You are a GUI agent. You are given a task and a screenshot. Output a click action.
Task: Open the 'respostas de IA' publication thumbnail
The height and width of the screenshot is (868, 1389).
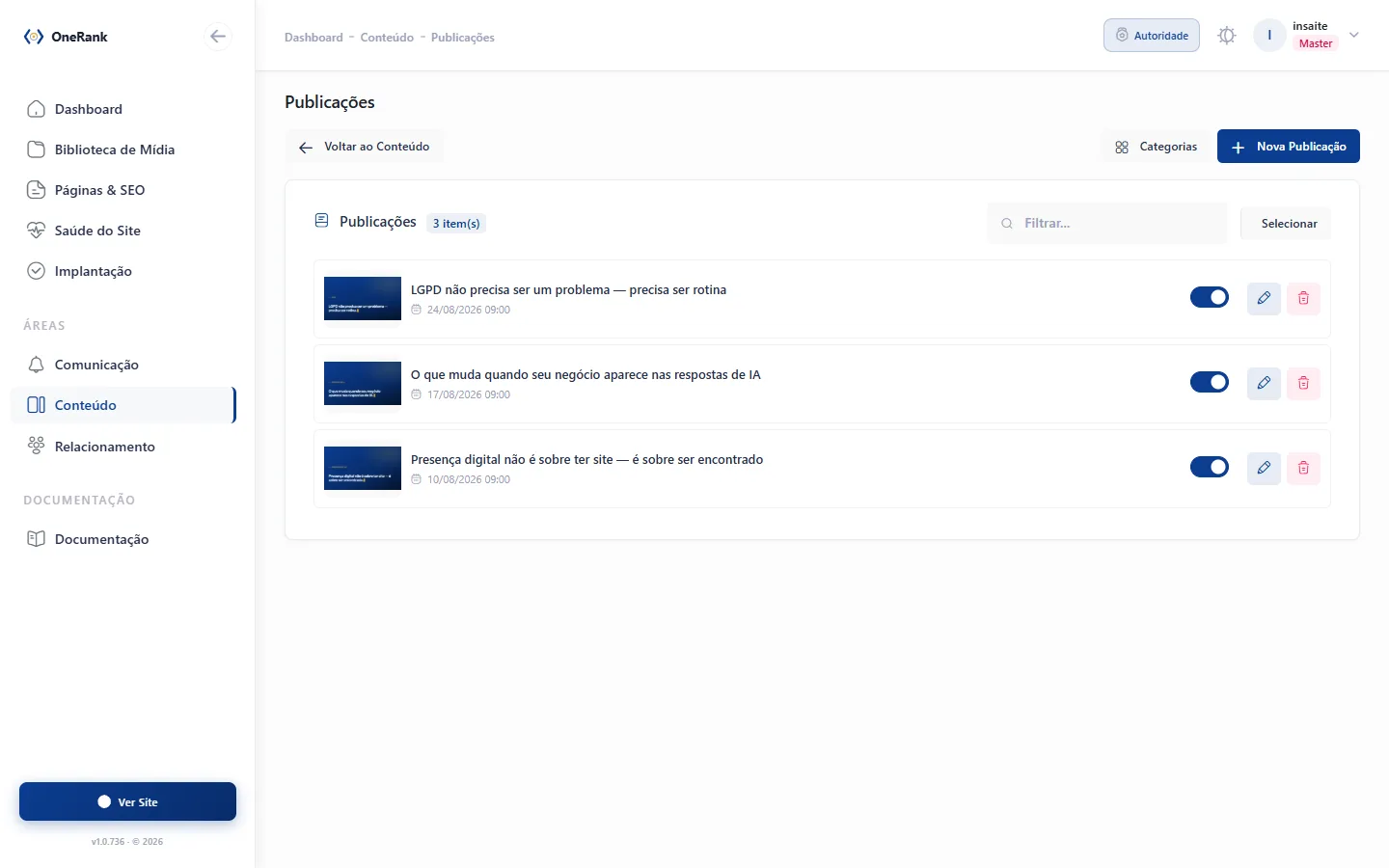[363, 384]
